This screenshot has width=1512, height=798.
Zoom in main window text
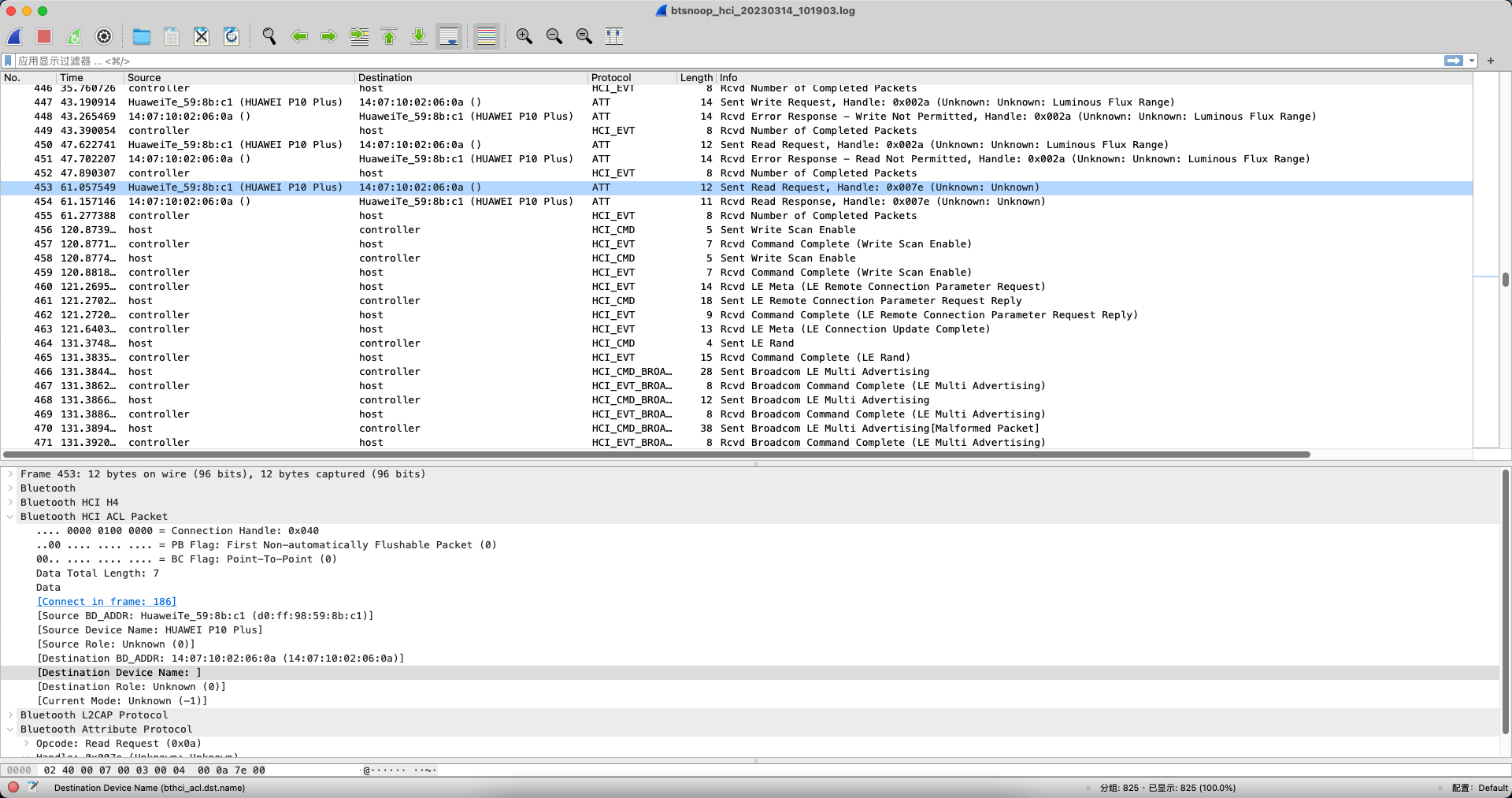[x=524, y=36]
